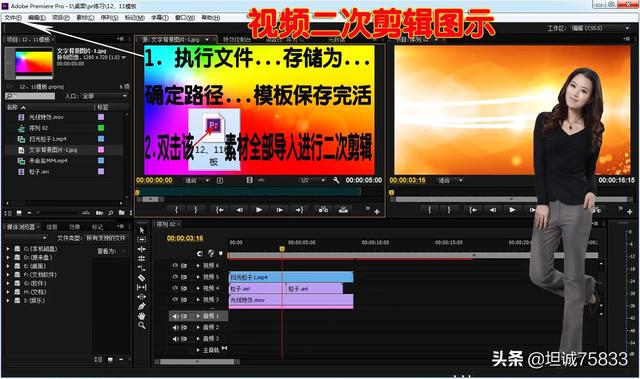Click Find magnifier icon in Project panel footer
The width and height of the screenshot is (640, 379).
pyautogui.click(x=111, y=213)
